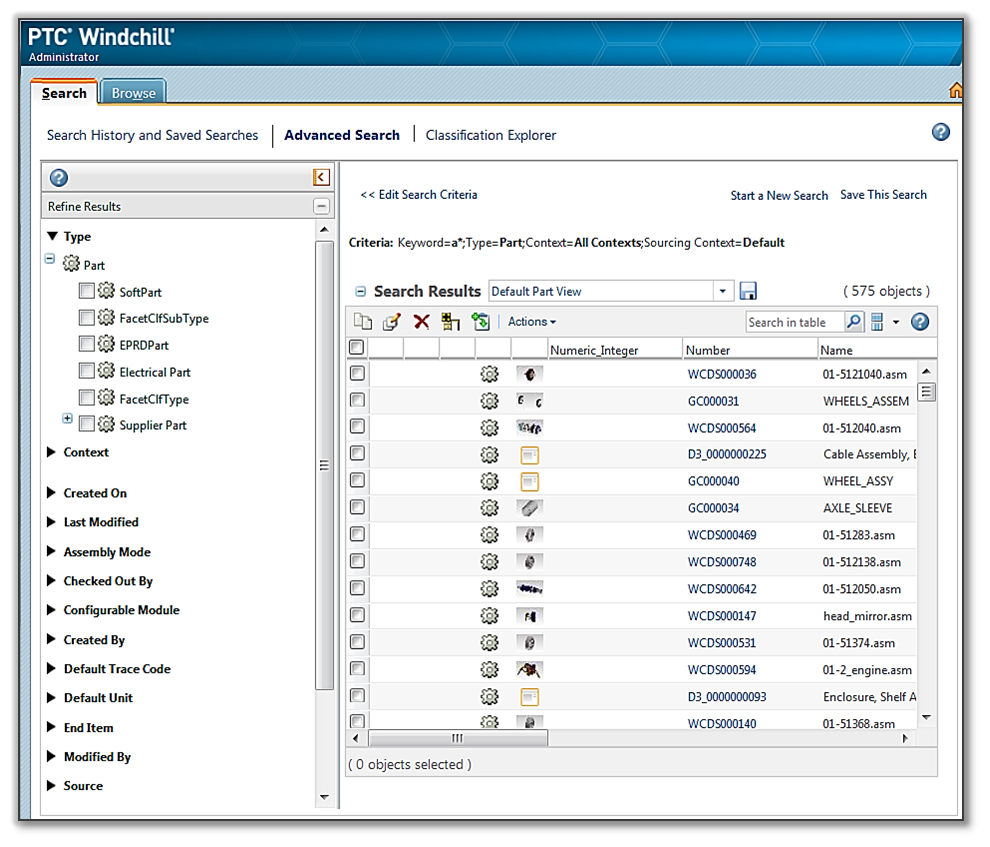Open the GC000040 part number link
The image size is (990, 847).
tap(713, 482)
